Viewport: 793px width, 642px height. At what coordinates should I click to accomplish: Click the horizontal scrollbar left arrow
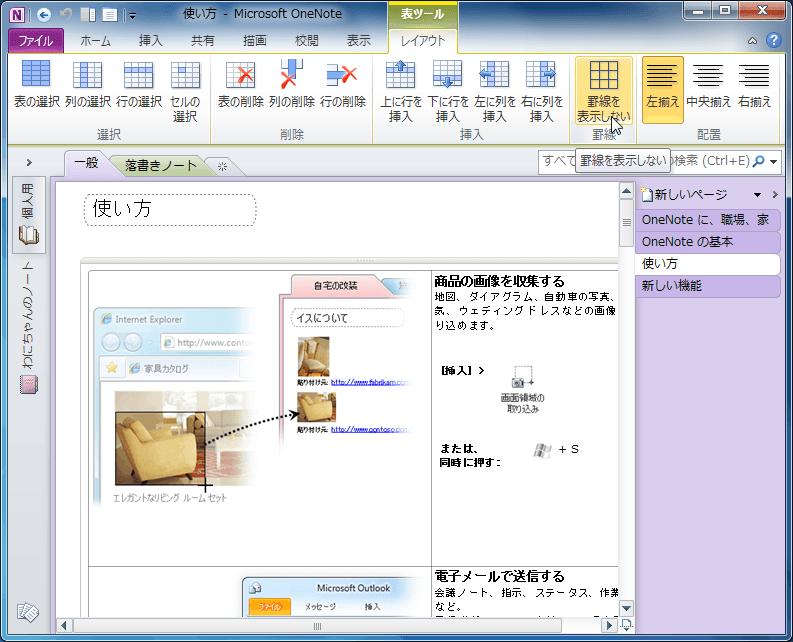tap(64, 626)
